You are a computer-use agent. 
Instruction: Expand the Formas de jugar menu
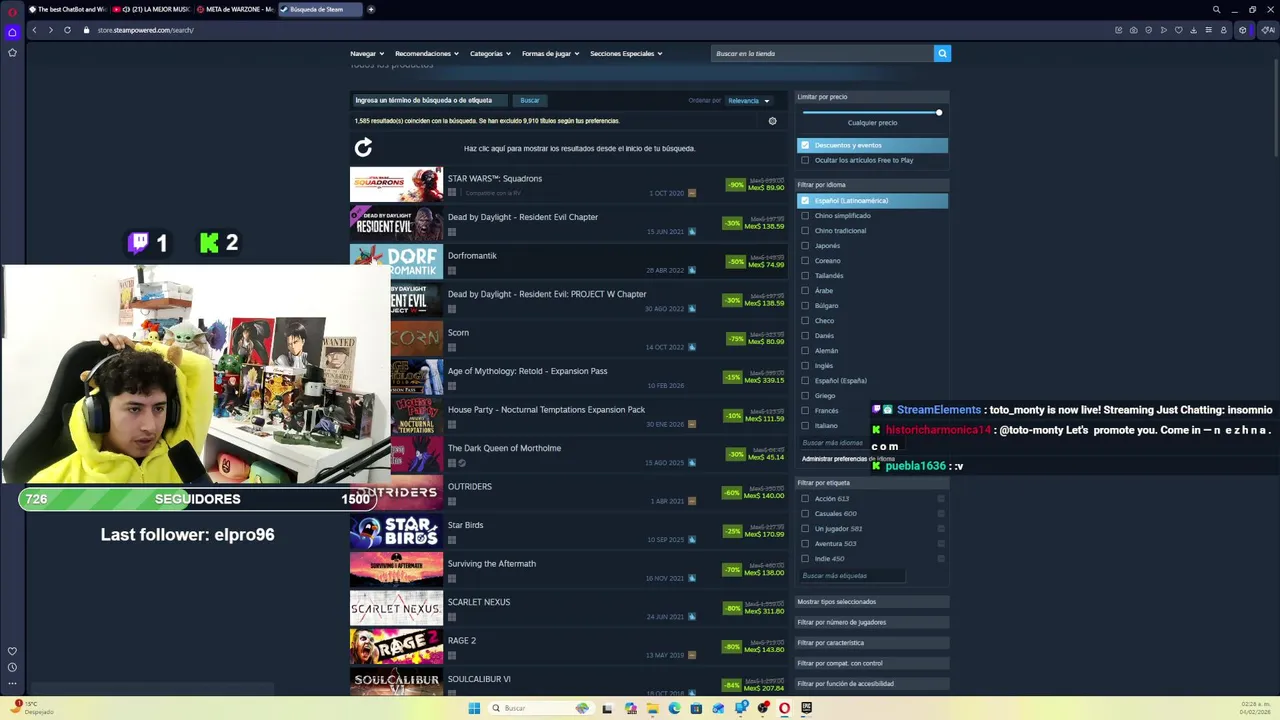point(550,53)
